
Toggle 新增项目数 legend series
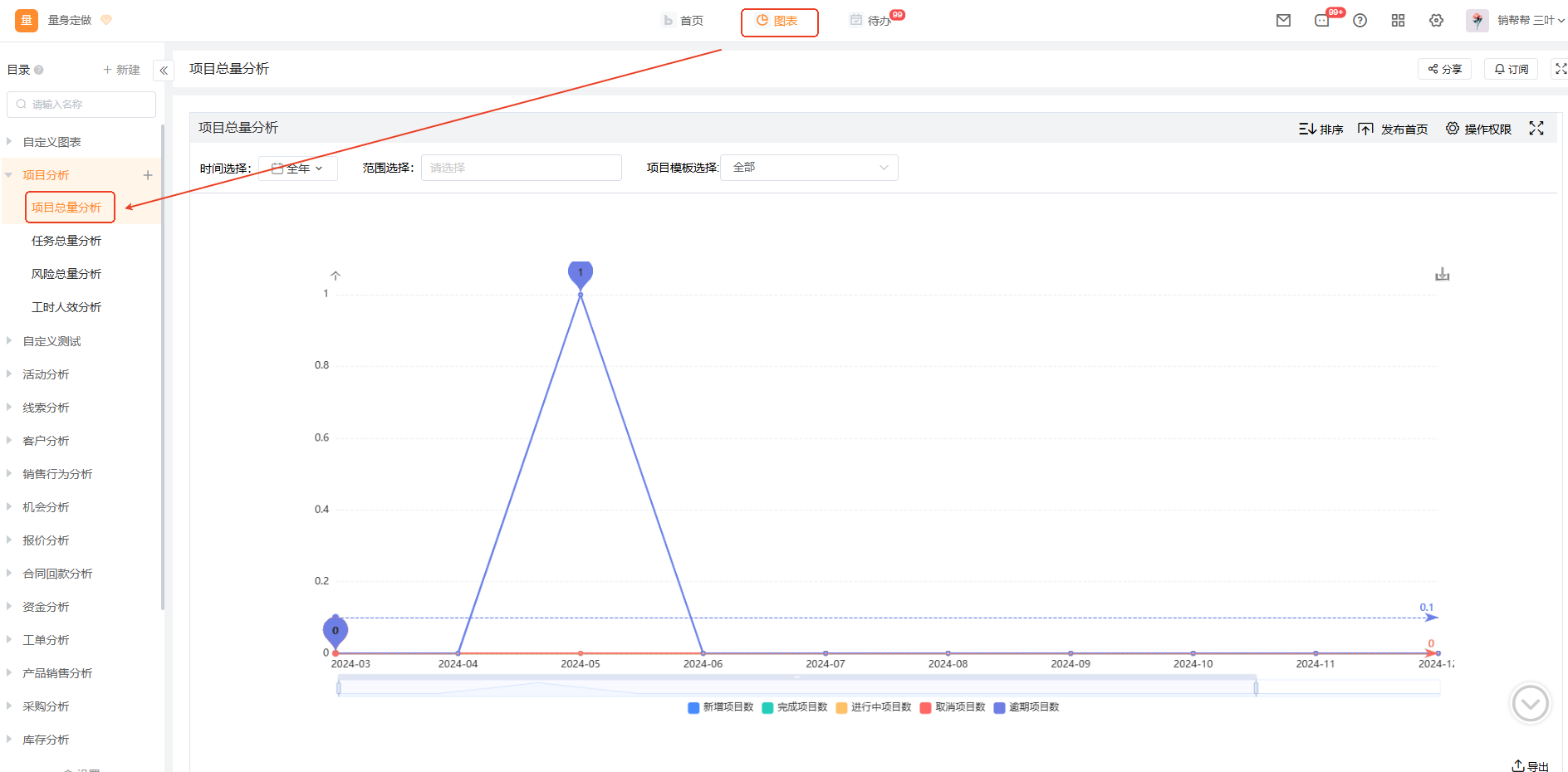click(720, 707)
